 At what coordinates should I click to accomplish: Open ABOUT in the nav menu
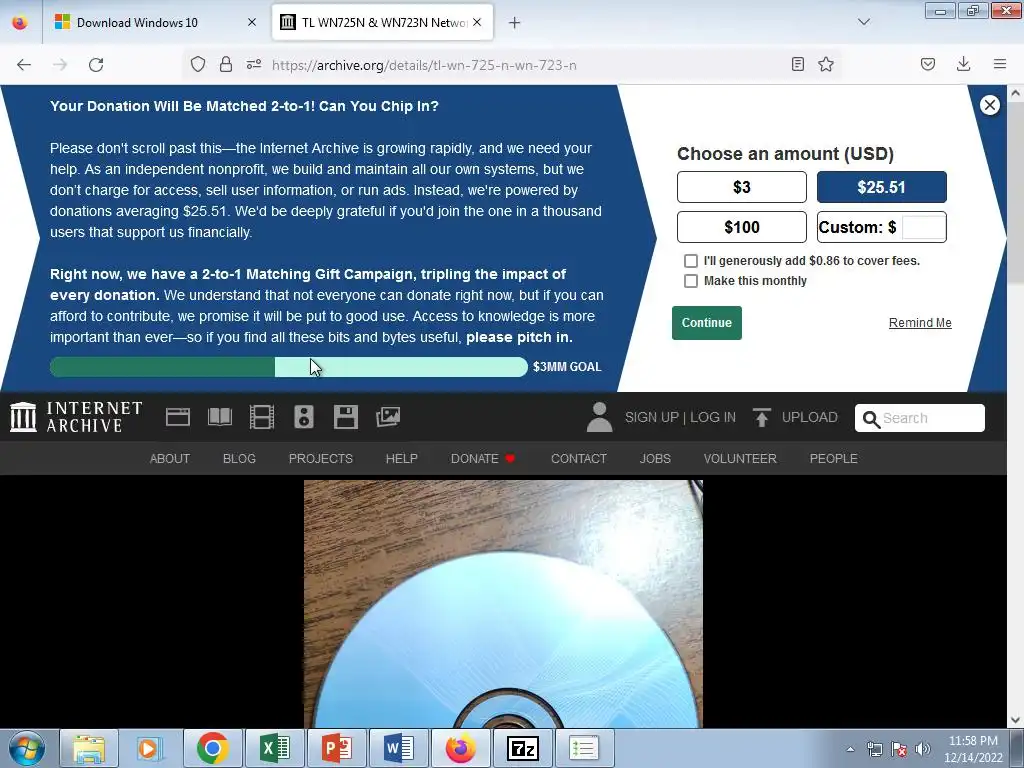[170, 458]
